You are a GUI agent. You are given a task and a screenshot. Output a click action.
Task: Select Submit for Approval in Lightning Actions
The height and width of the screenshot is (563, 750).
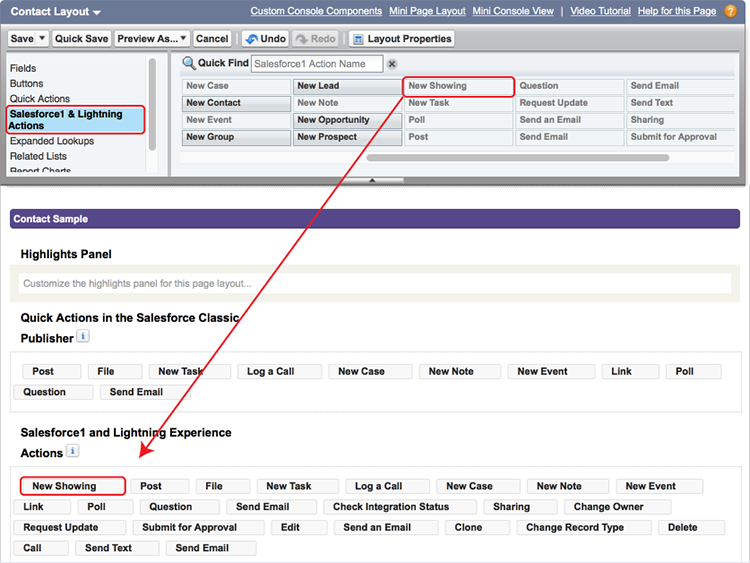pyautogui.click(x=198, y=528)
